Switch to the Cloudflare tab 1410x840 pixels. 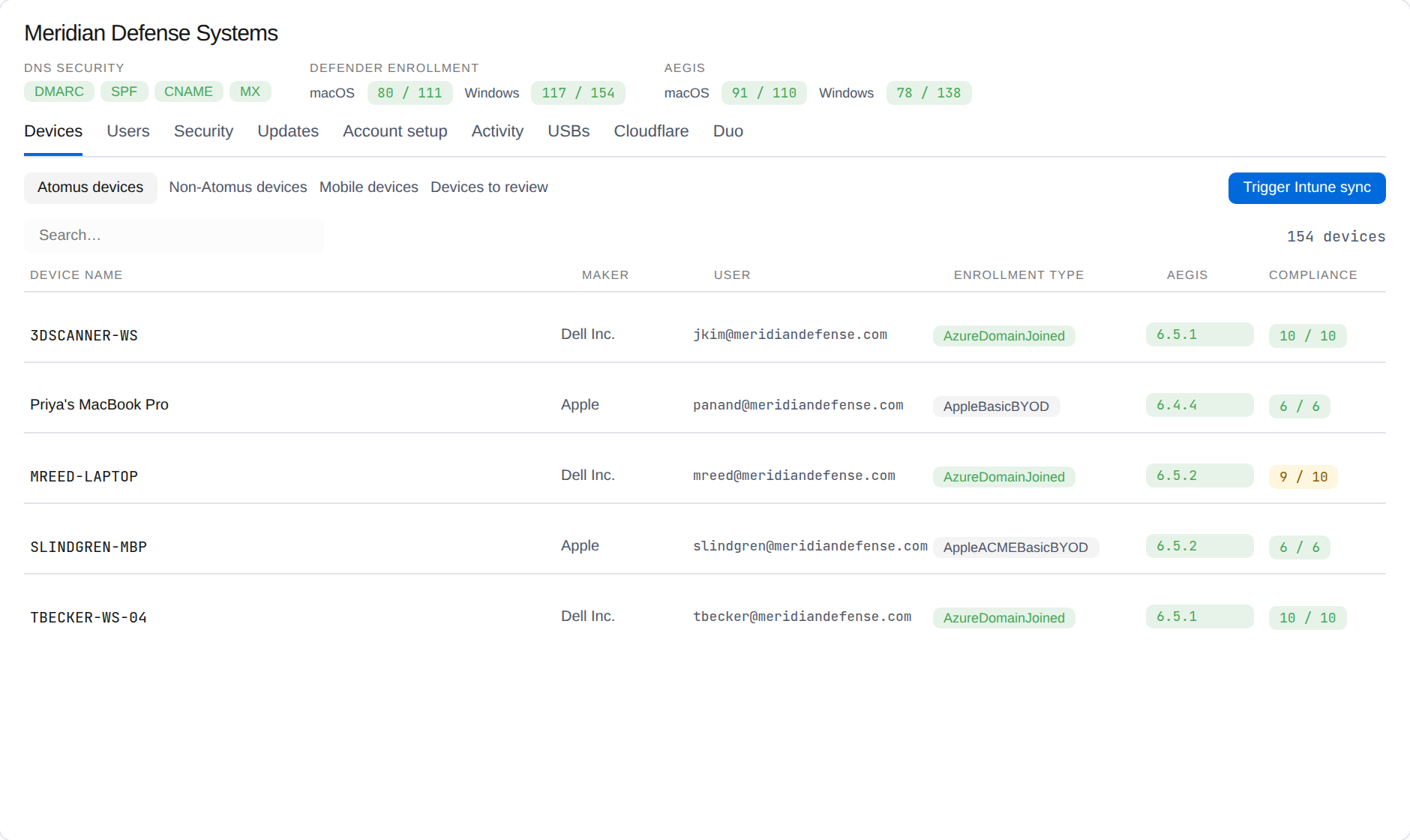[x=651, y=131]
